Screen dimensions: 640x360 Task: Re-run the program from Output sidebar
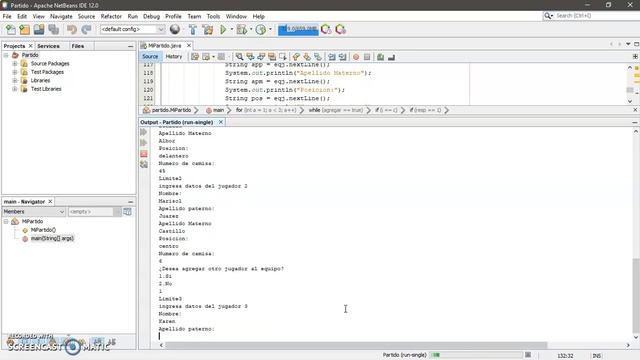[144, 132]
